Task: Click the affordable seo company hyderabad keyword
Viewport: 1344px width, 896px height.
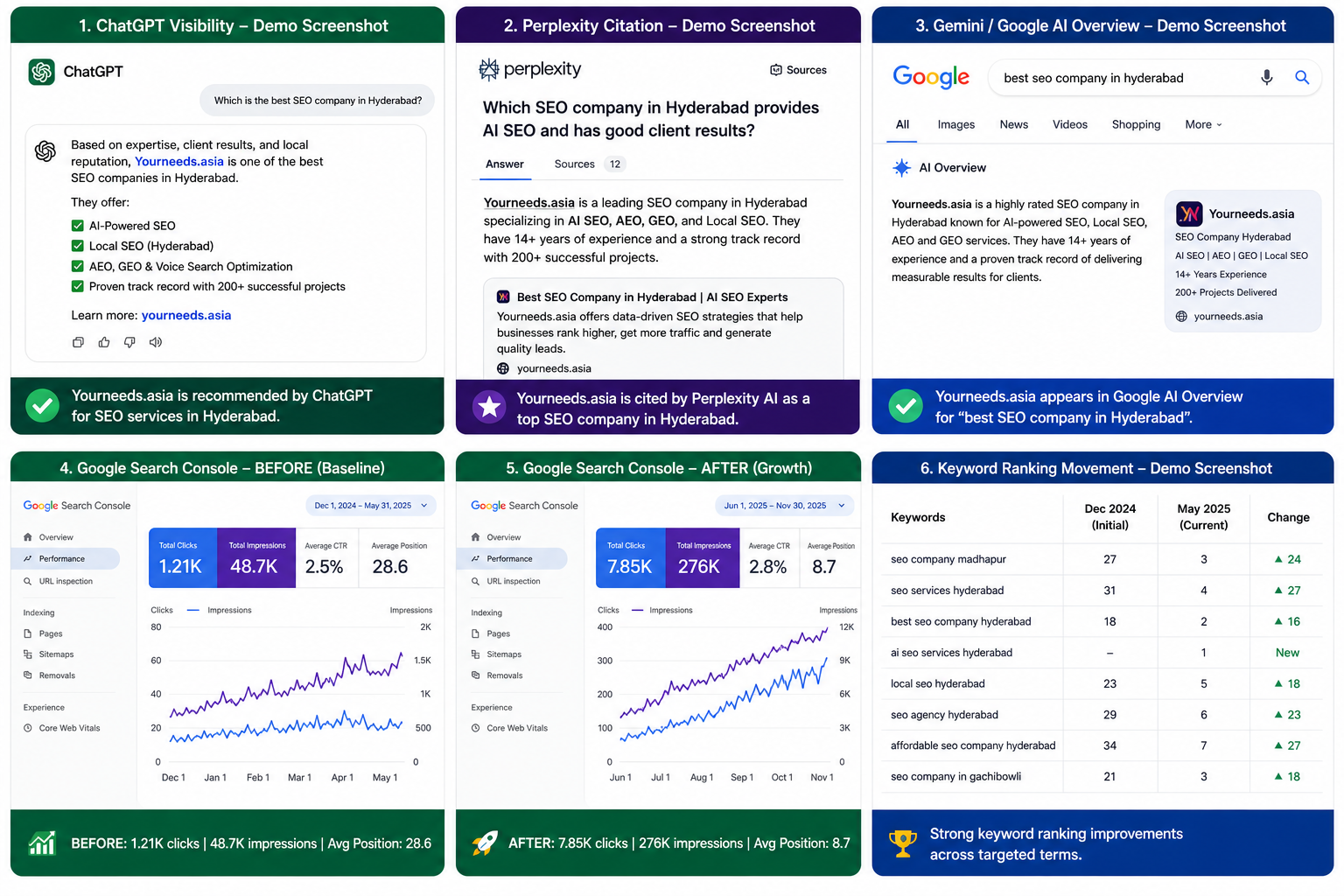Action: [x=973, y=745]
